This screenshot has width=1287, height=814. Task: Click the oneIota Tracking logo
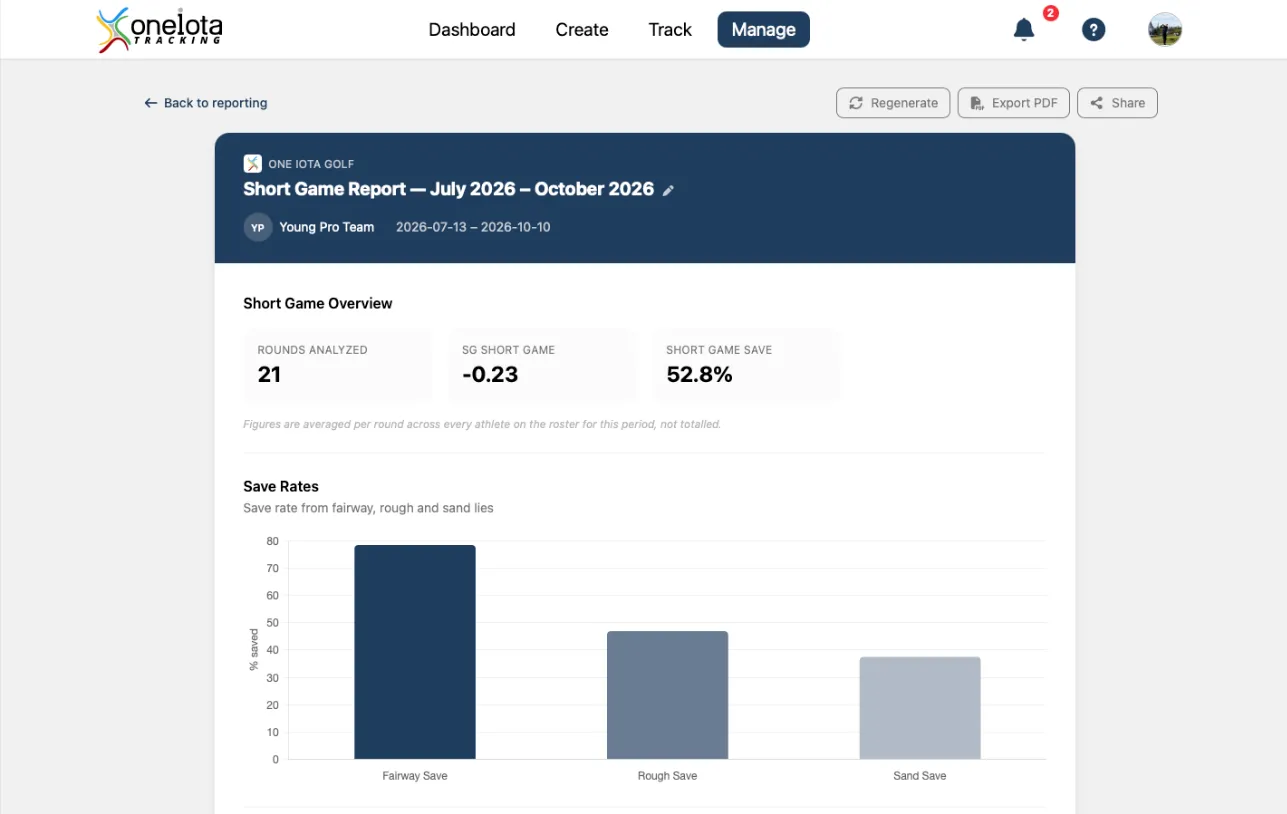(x=160, y=30)
